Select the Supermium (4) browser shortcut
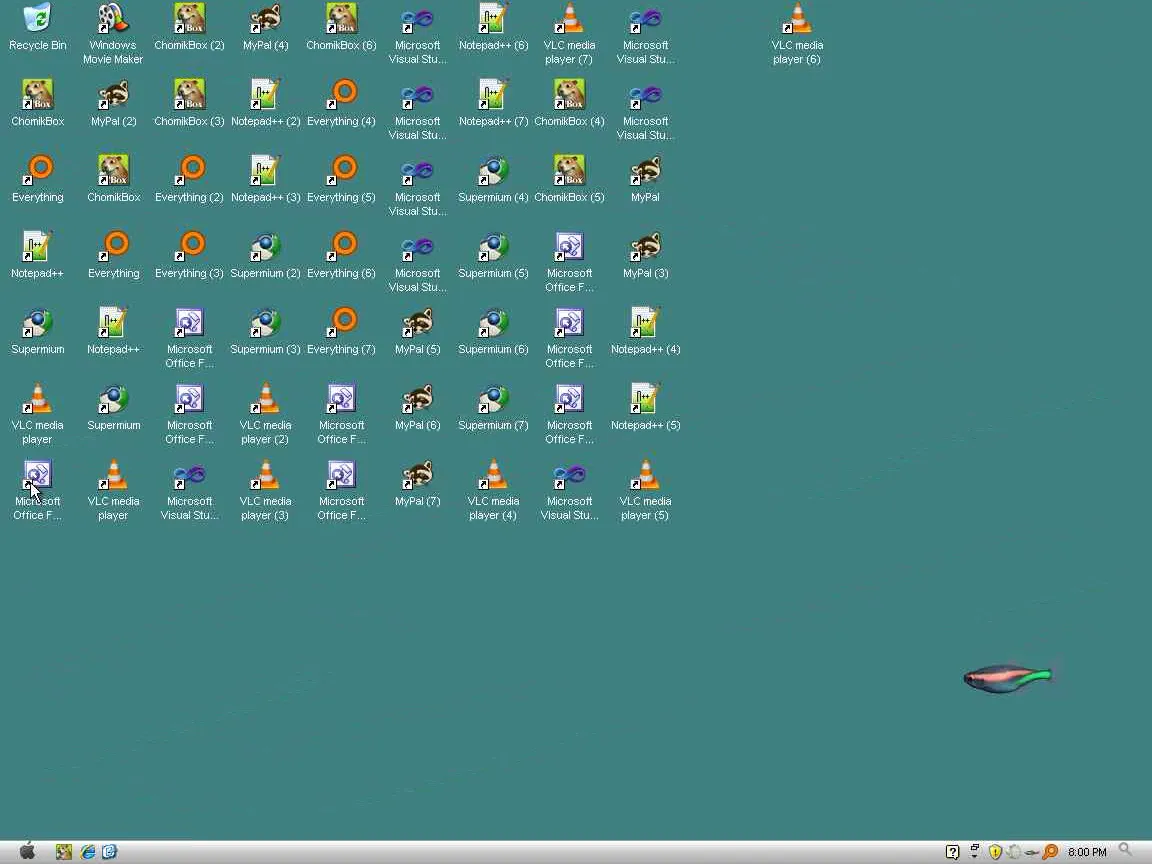 coord(494,179)
